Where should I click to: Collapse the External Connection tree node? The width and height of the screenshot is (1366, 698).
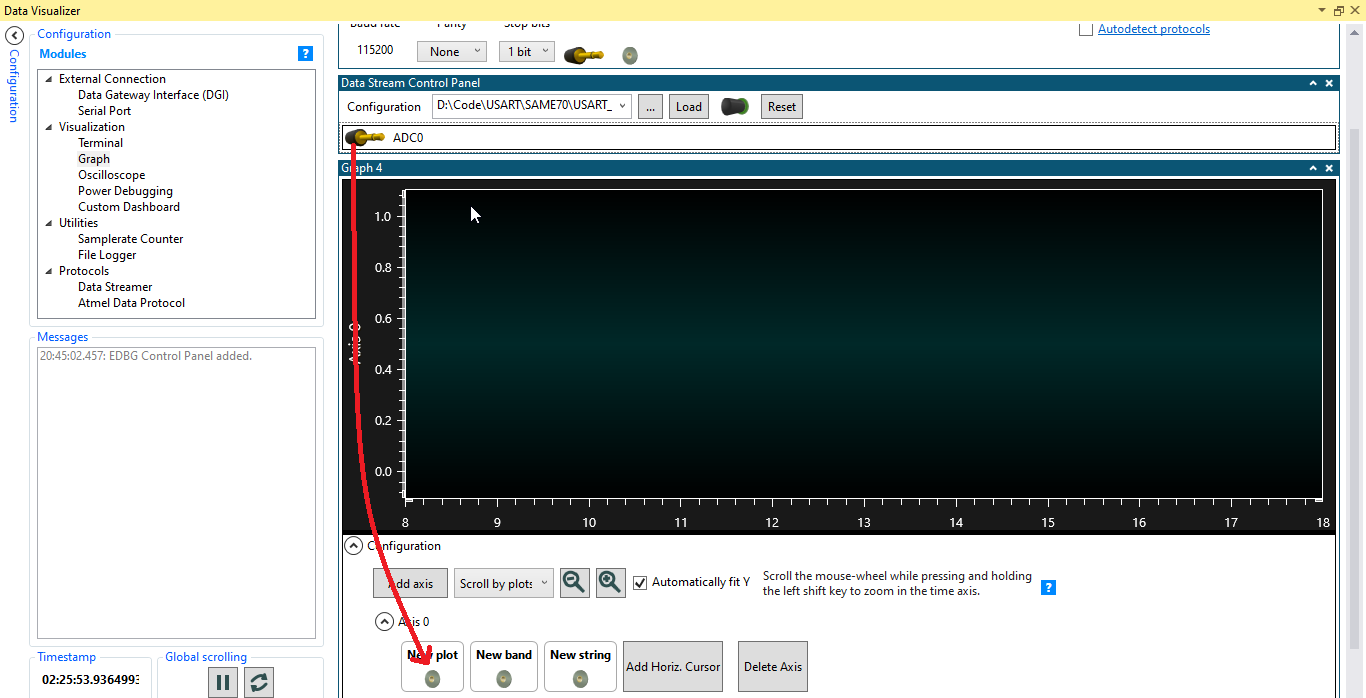point(48,79)
